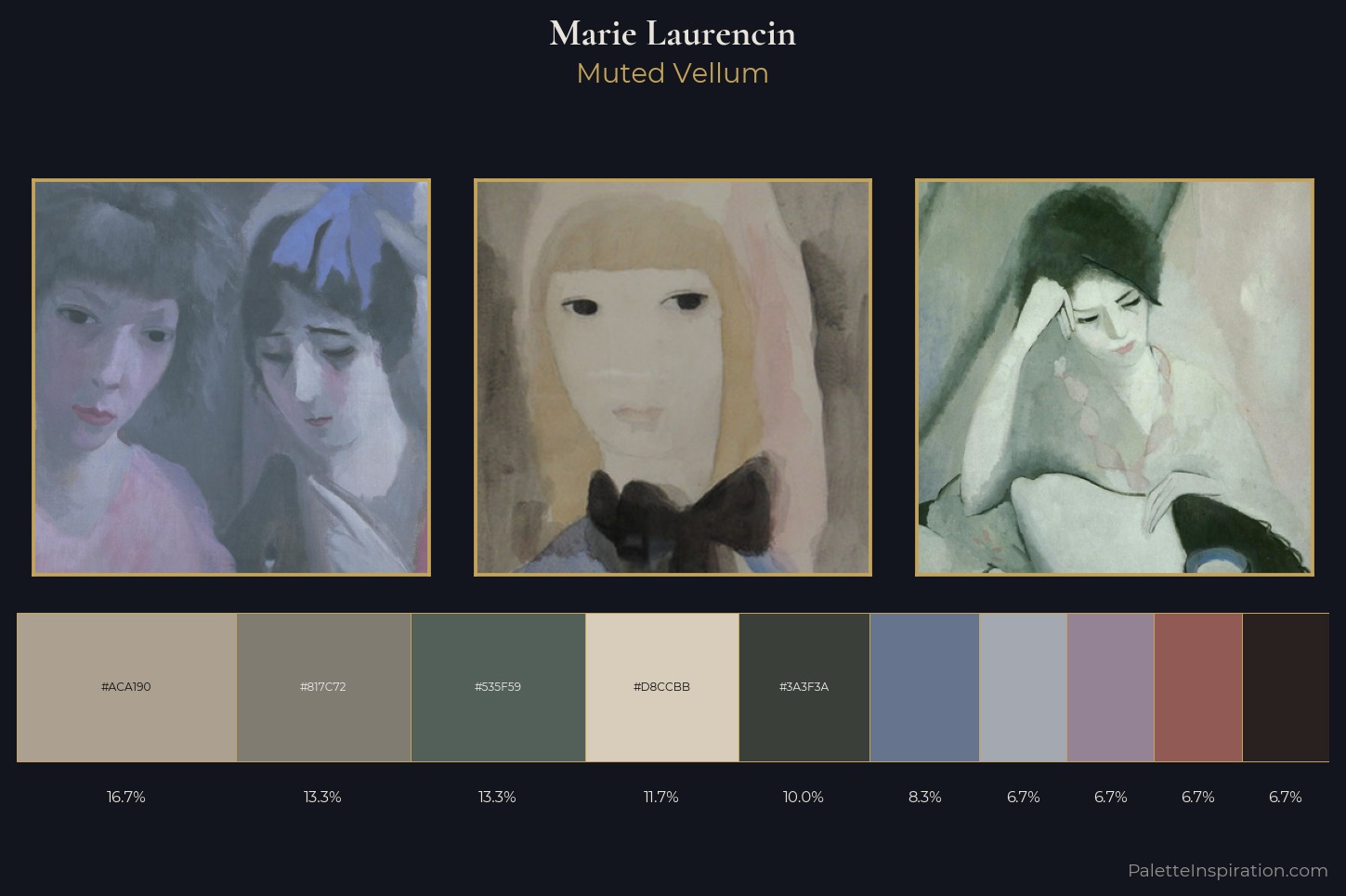Screen dimensions: 1346x896
Task: Visit the PaletteInspiration.com link
Action: tap(1228, 871)
